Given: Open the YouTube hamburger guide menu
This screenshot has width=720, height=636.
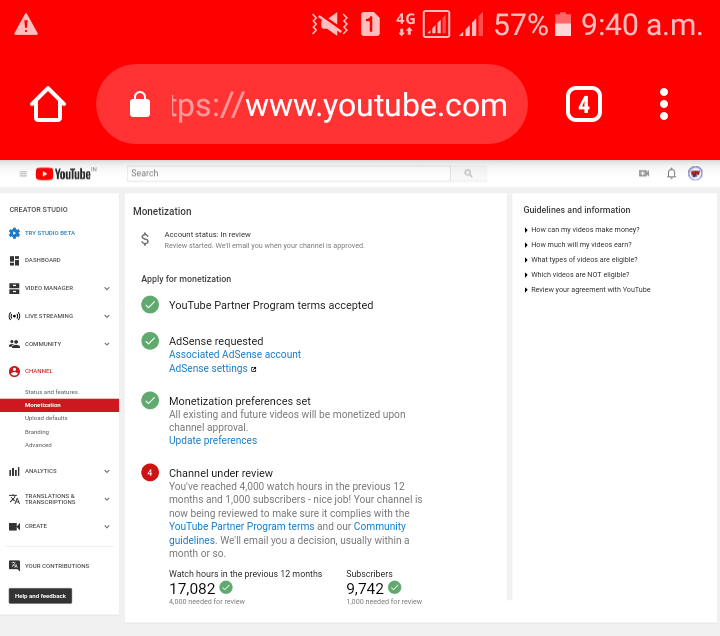Looking at the screenshot, I should [23, 174].
